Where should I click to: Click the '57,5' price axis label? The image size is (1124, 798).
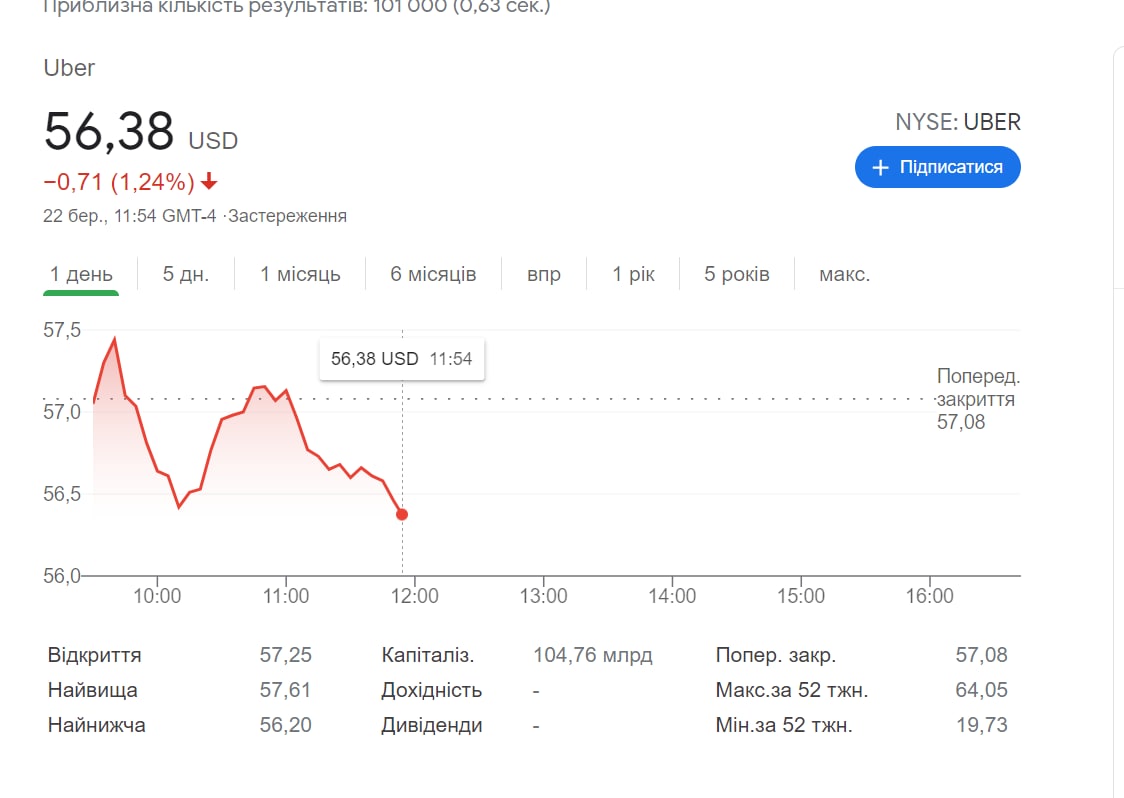(62, 330)
